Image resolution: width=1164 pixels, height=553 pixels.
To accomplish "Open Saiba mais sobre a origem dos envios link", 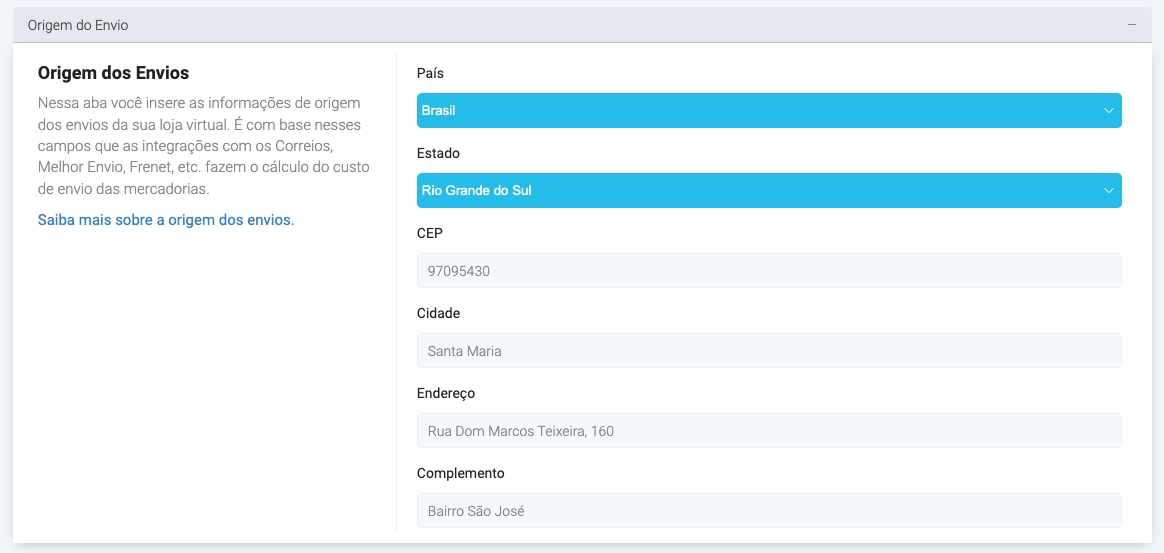I will click(x=166, y=220).
